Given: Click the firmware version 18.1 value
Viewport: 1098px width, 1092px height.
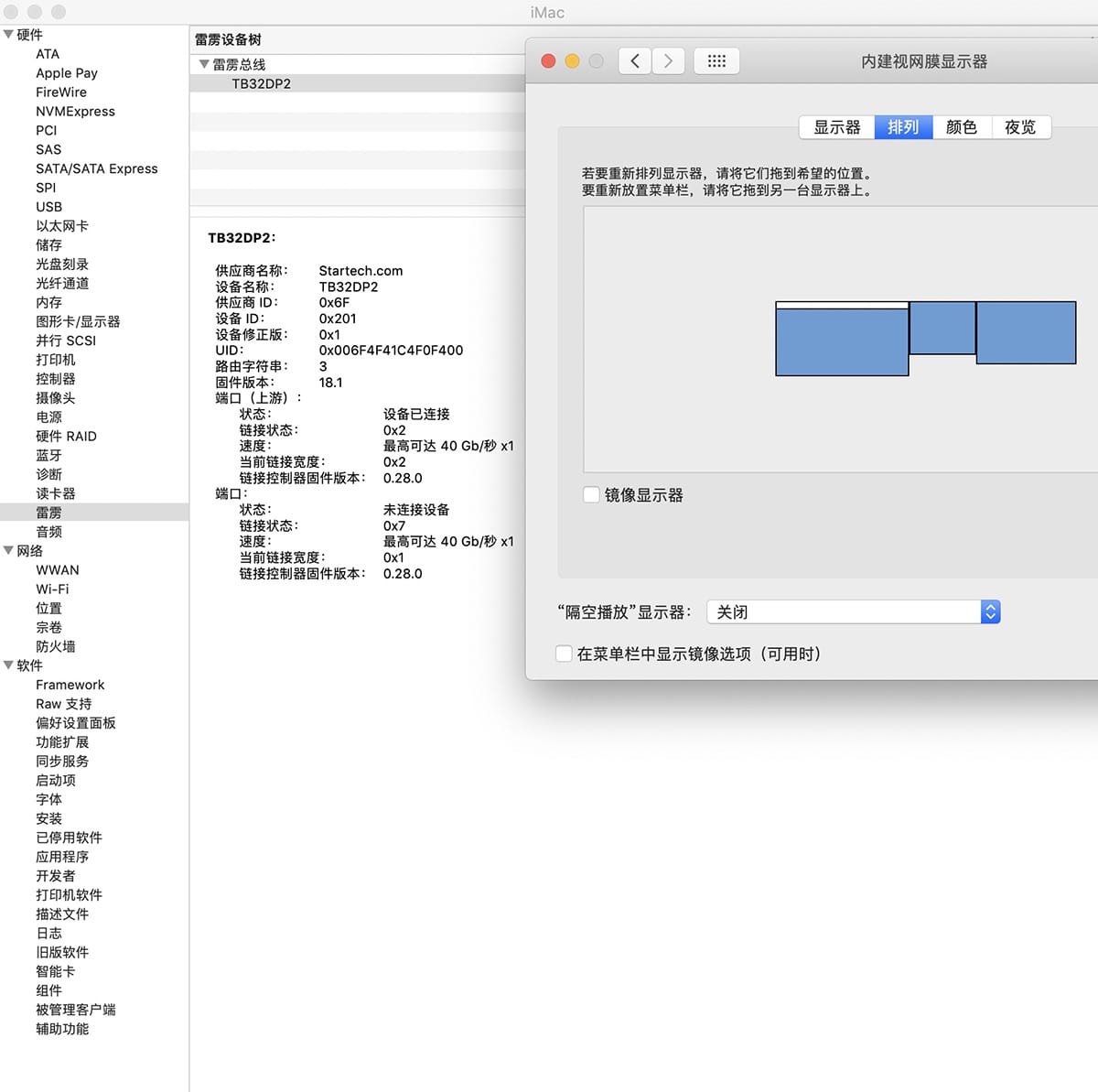Looking at the screenshot, I should (x=330, y=383).
